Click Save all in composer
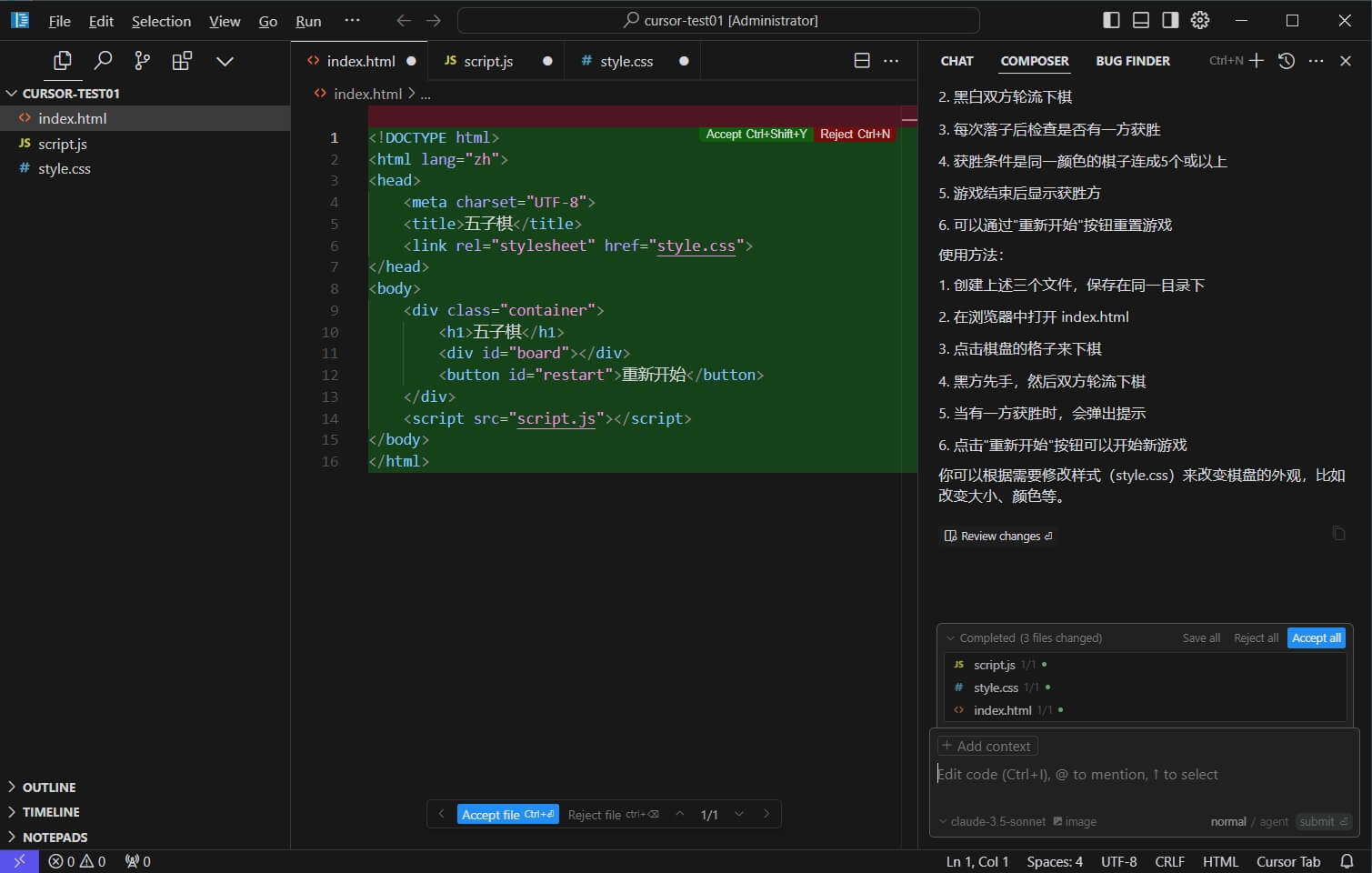This screenshot has width=1372, height=873. (1201, 638)
